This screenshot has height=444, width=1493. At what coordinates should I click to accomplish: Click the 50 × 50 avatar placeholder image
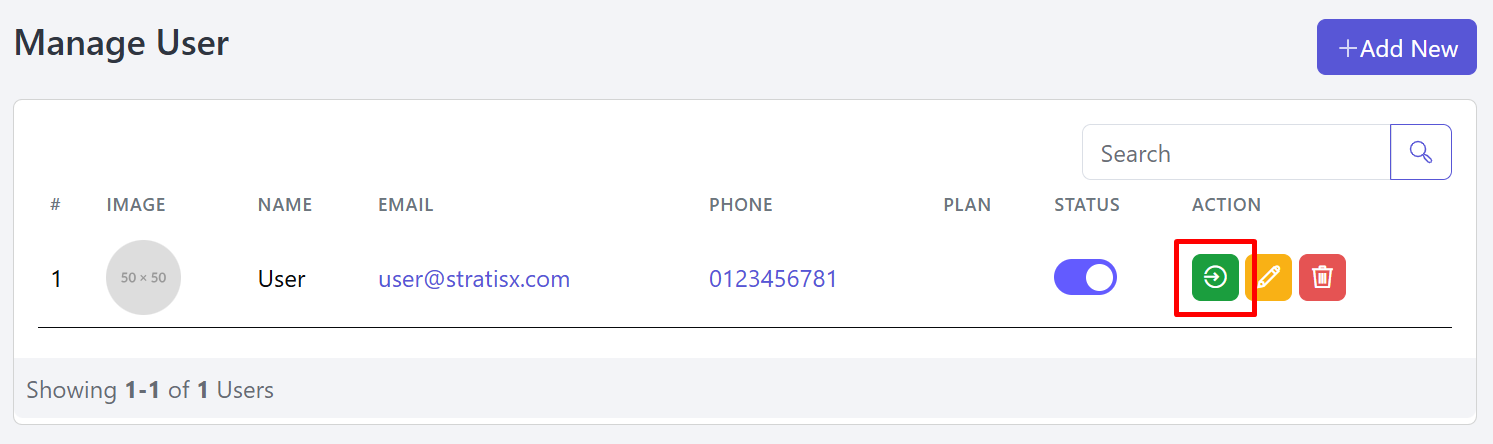click(x=143, y=277)
